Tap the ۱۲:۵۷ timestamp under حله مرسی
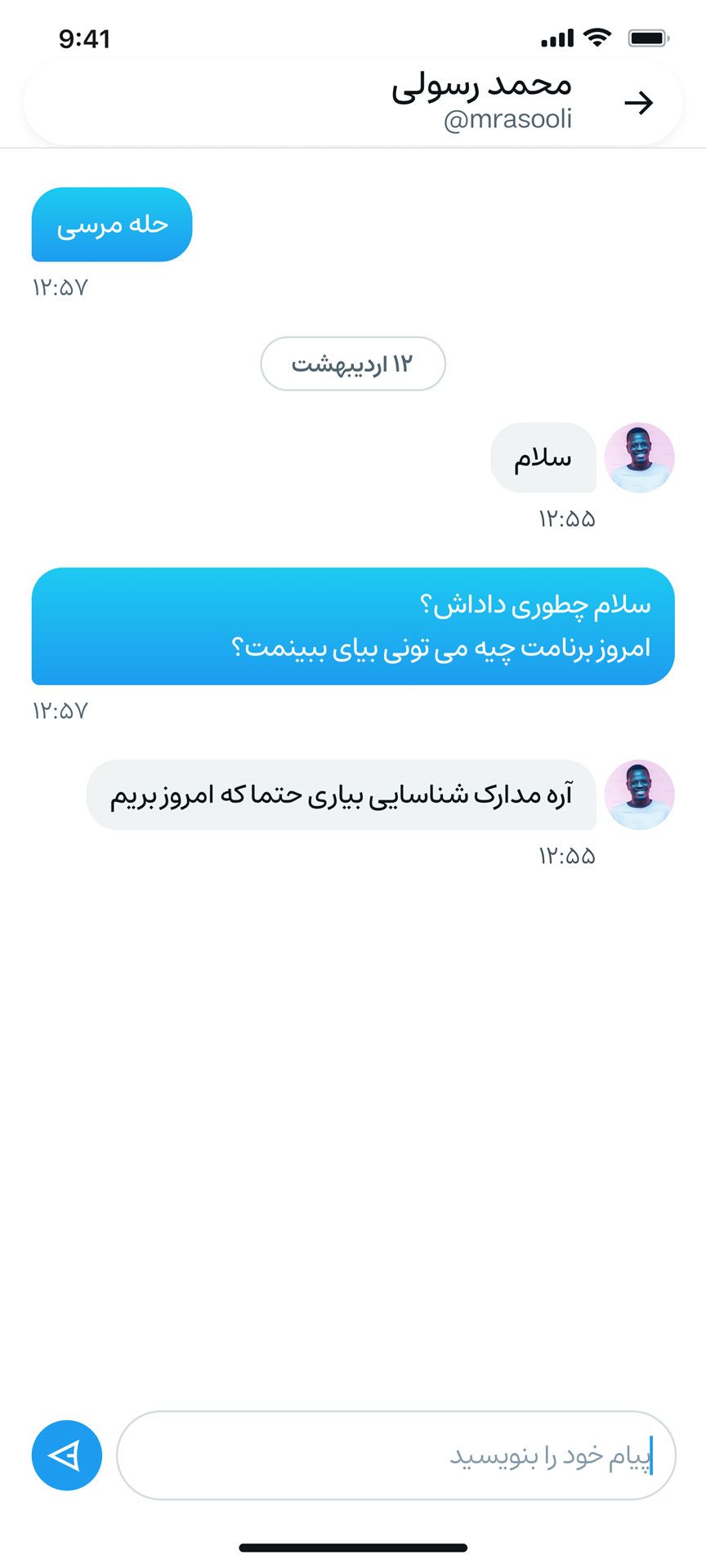Image resolution: width=706 pixels, height=1568 pixels. pos(60,287)
